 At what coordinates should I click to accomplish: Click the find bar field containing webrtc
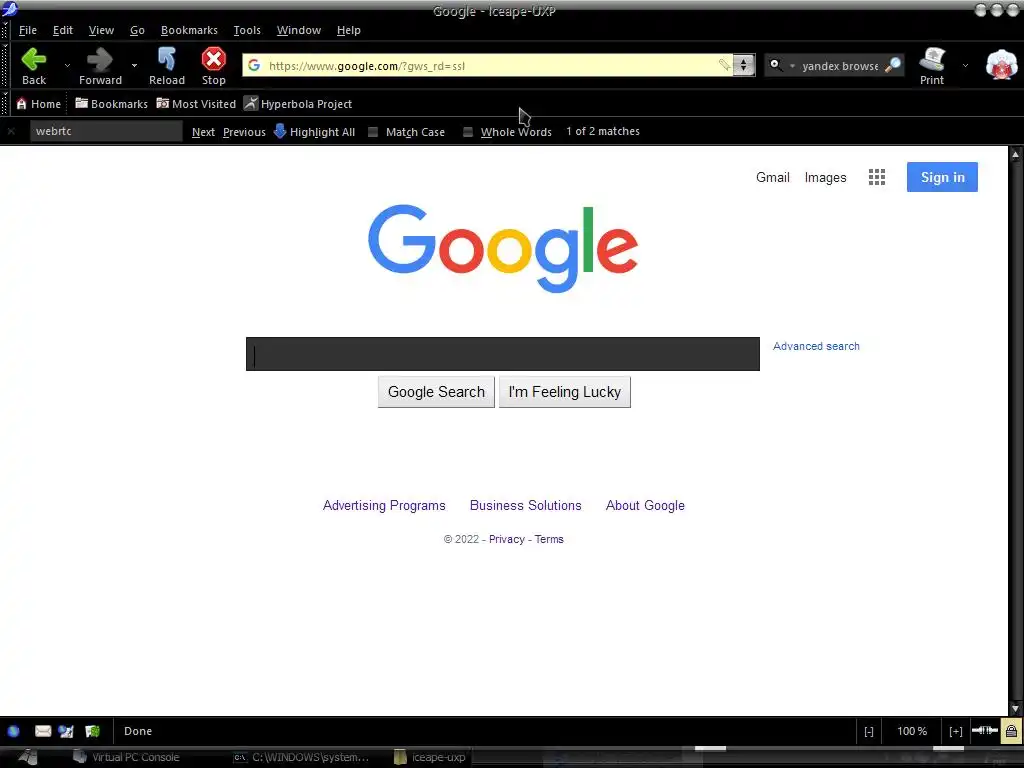pyautogui.click(x=106, y=131)
